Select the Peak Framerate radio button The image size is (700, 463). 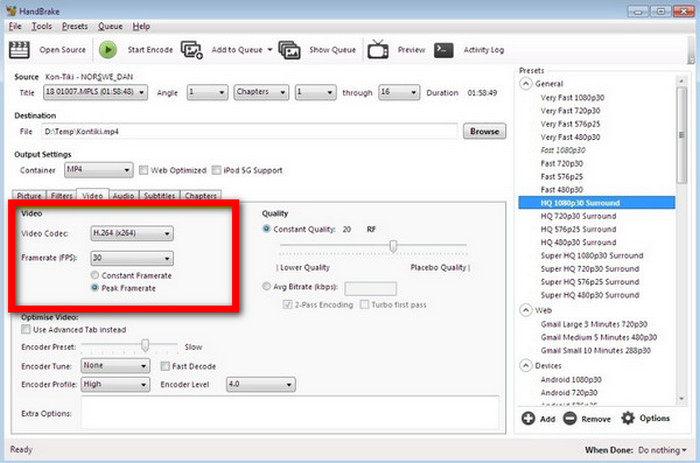[x=95, y=288]
